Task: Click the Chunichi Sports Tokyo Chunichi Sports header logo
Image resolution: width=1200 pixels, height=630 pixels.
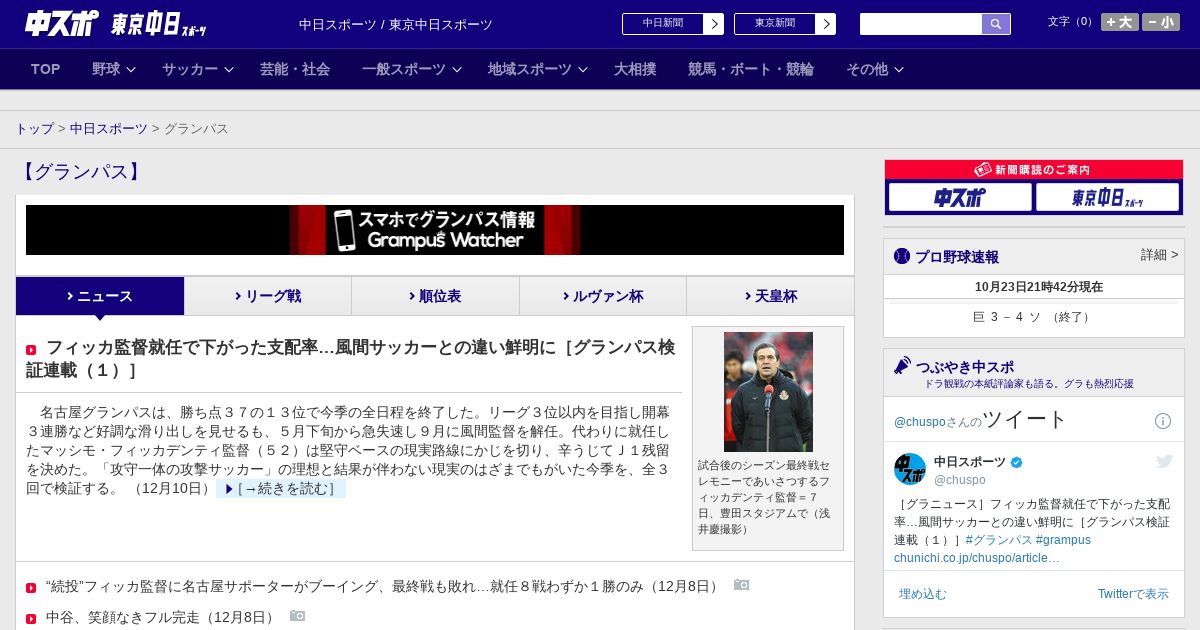Action: tap(116, 24)
